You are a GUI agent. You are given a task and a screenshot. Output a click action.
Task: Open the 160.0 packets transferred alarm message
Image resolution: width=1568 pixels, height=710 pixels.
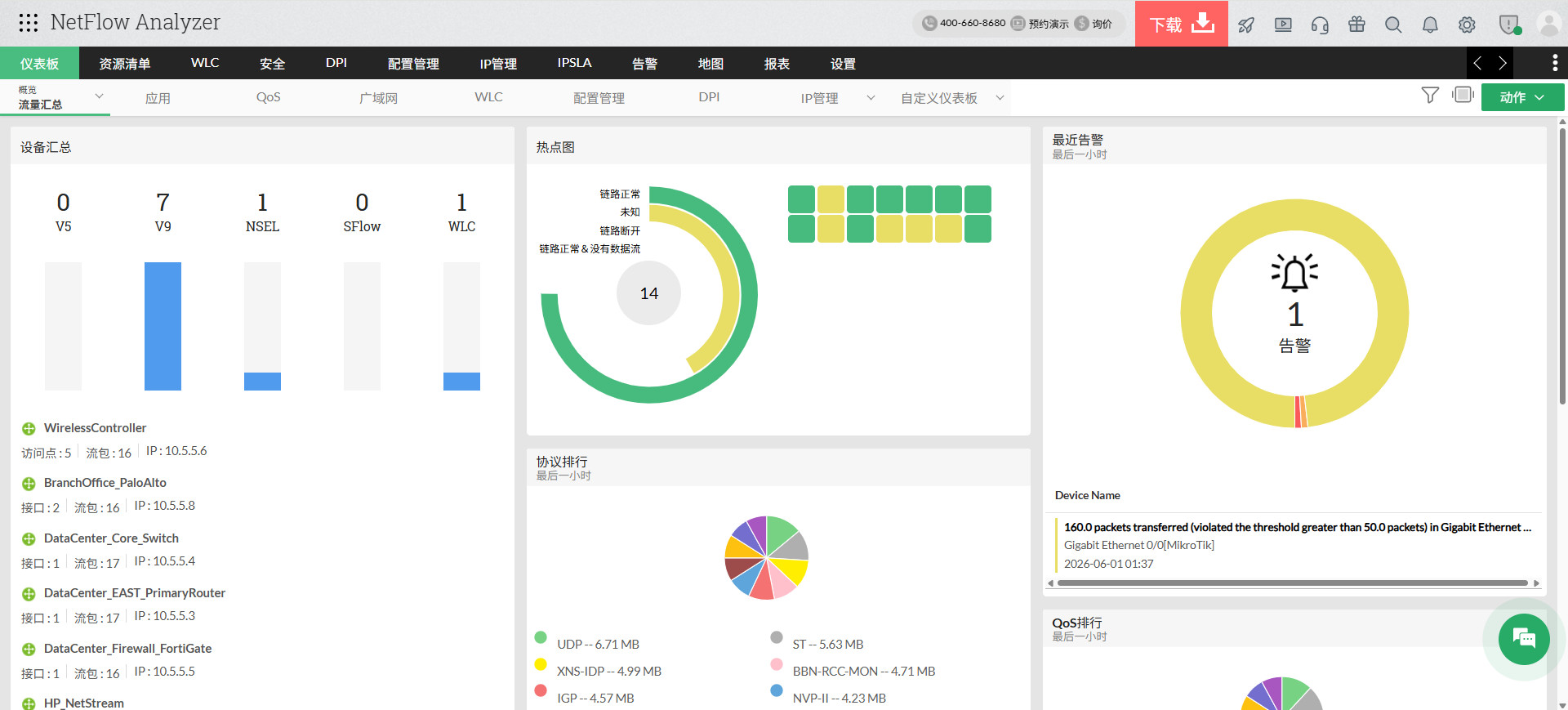pyautogui.click(x=1297, y=527)
